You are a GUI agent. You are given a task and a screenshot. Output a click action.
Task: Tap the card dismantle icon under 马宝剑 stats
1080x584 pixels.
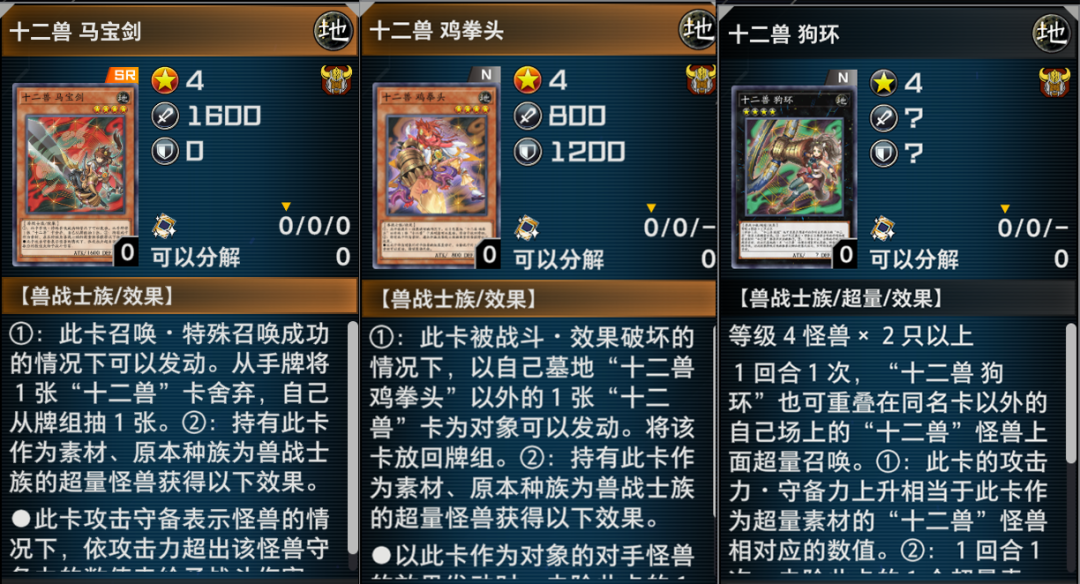(164, 226)
